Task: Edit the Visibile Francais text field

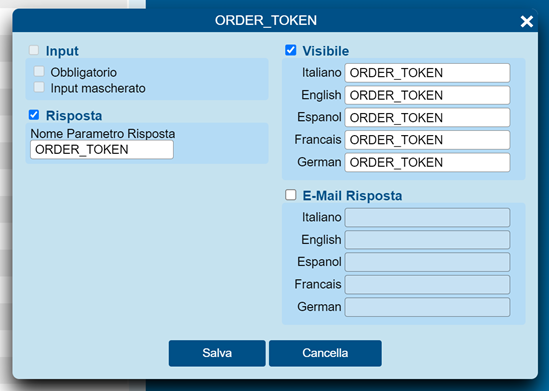Action: (427, 140)
